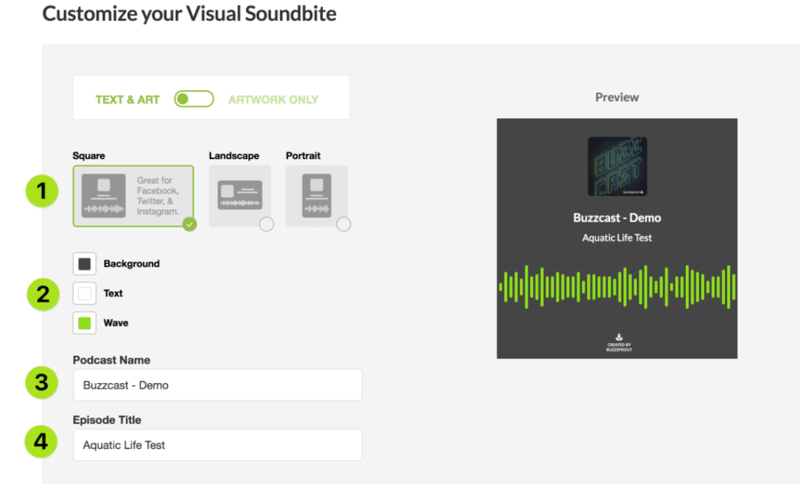Select the Landscape radio button

click(x=266, y=224)
